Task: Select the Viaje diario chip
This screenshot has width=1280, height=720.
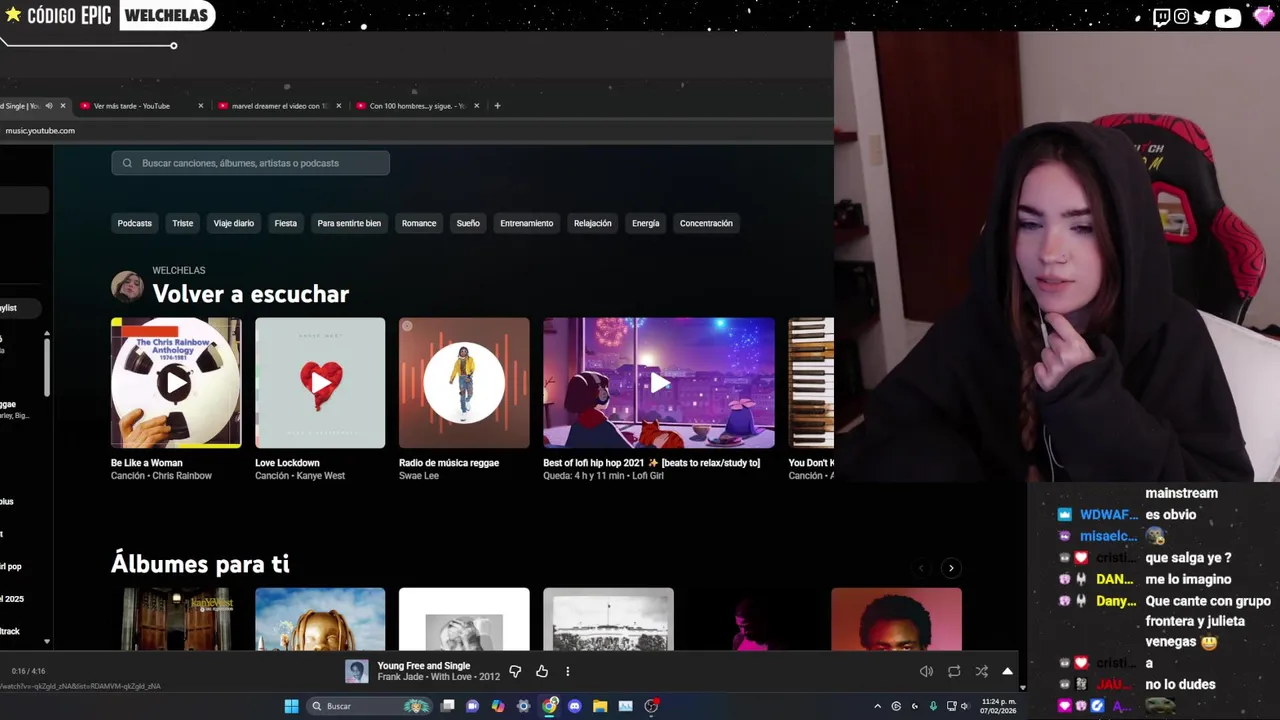Action: tap(233, 223)
